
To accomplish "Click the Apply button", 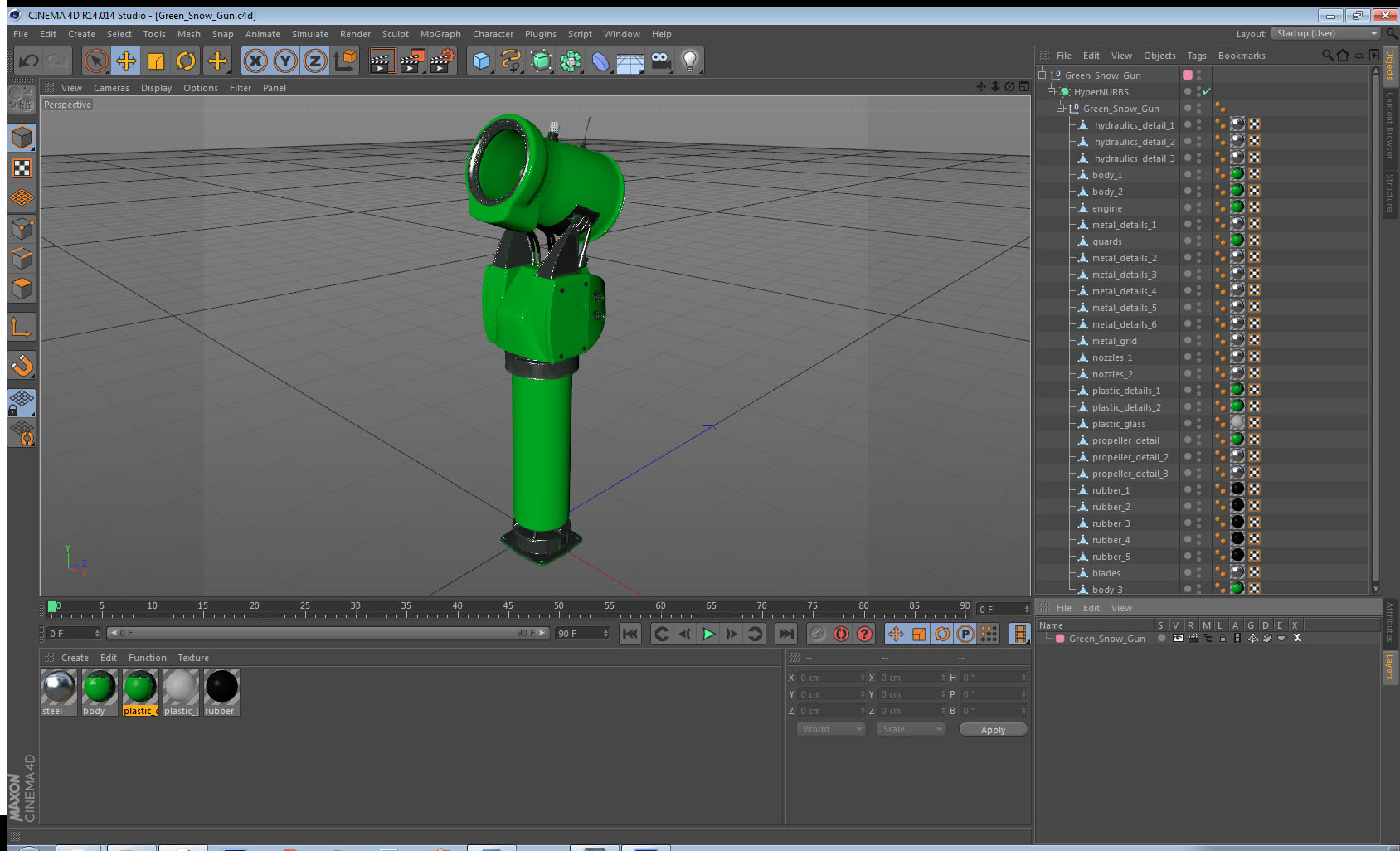I will click(993, 729).
